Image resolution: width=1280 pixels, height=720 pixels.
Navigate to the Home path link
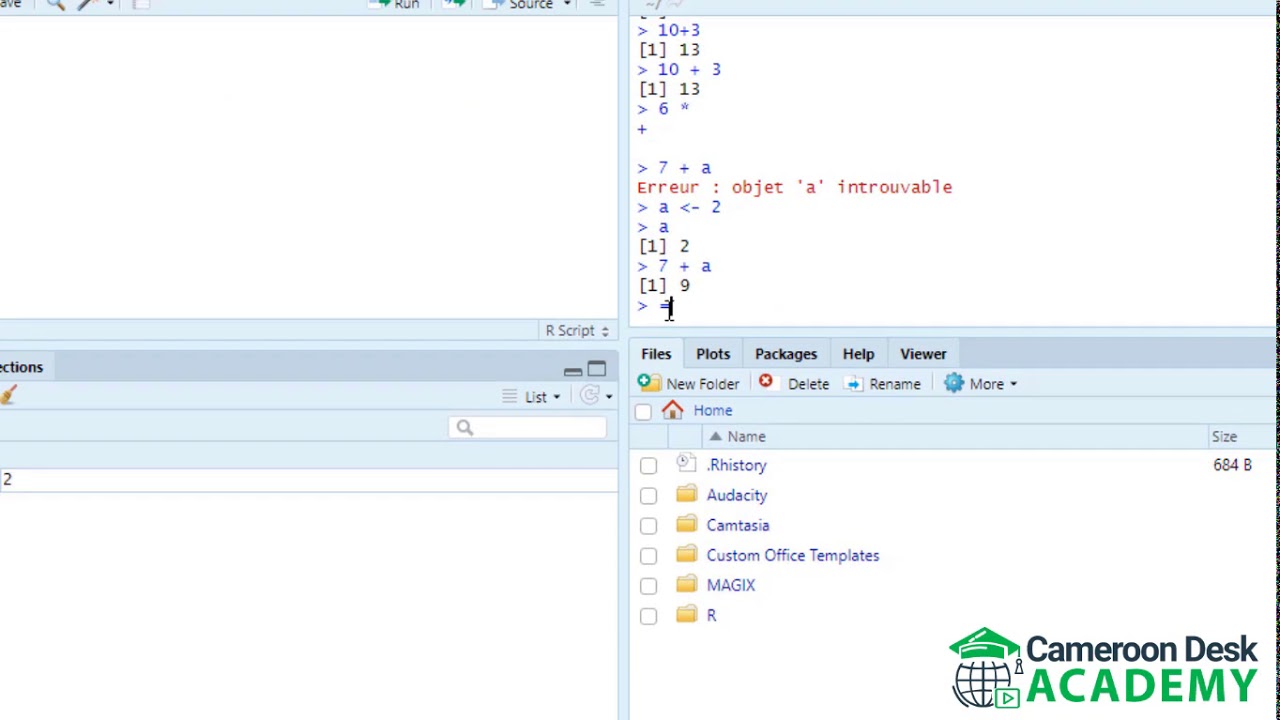pyautogui.click(x=713, y=411)
